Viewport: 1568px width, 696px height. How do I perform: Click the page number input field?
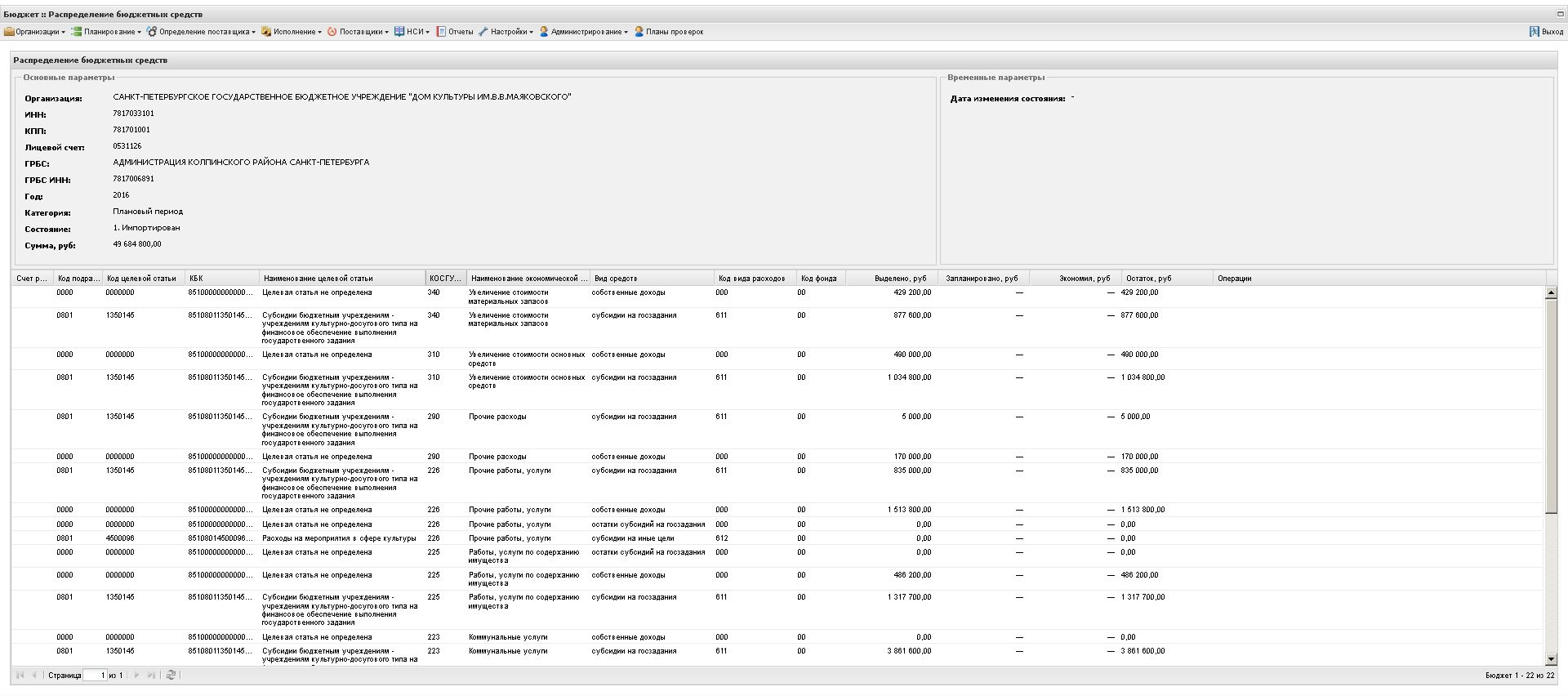pos(95,675)
